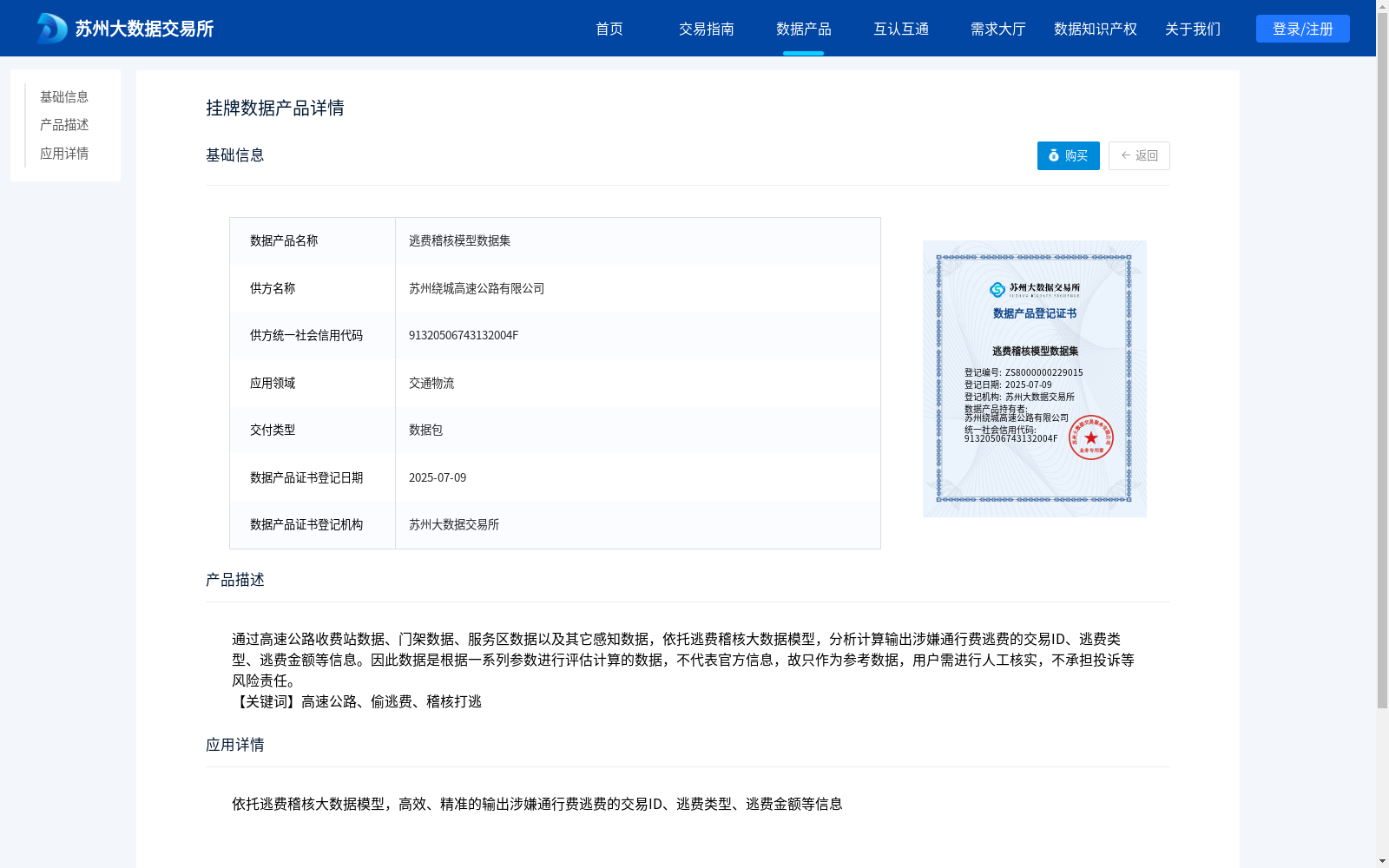
Task: Click the 应用详情 section heading
Action: (x=235, y=745)
